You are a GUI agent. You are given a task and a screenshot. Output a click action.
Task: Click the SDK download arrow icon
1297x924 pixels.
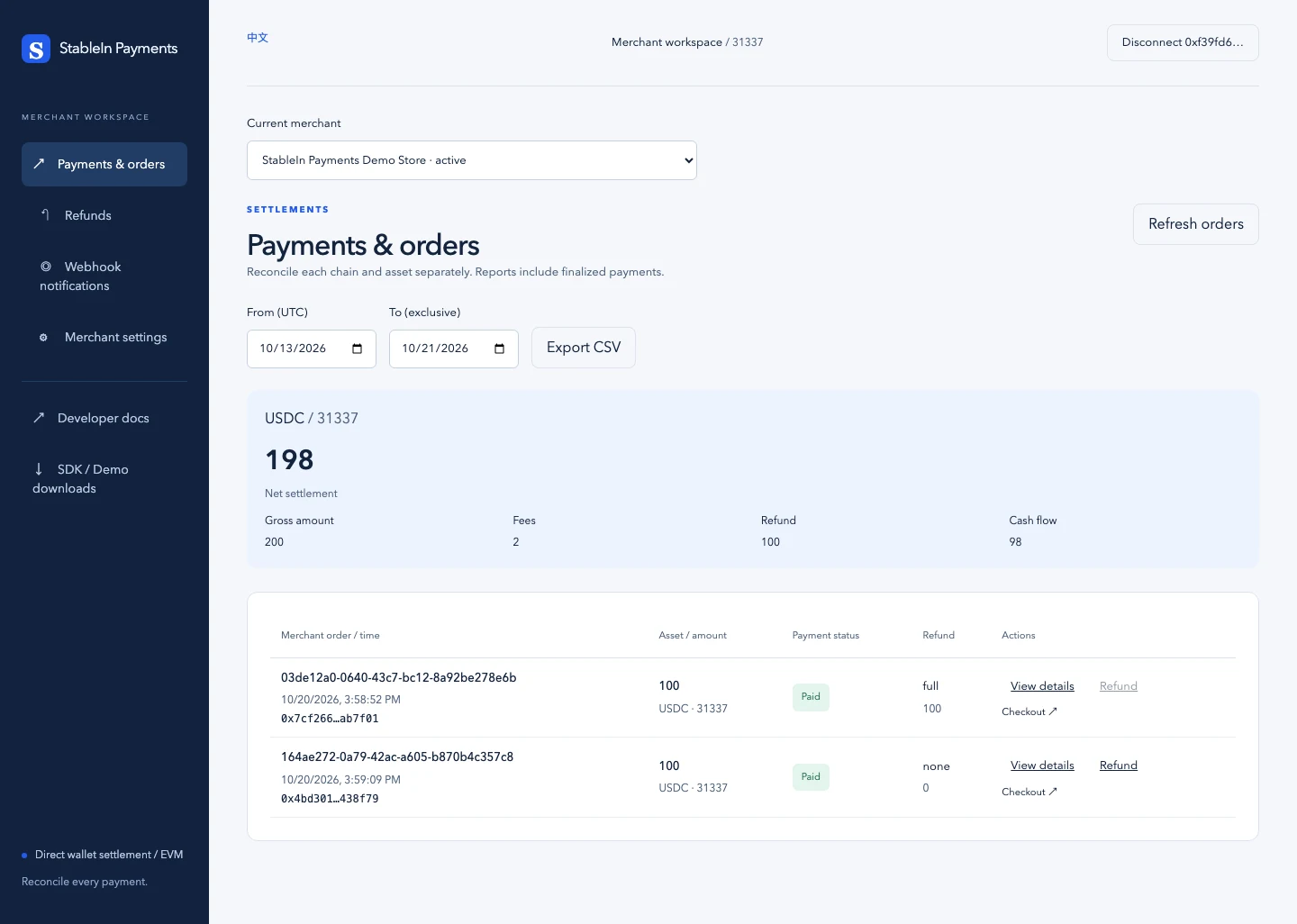tap(39, 469)
